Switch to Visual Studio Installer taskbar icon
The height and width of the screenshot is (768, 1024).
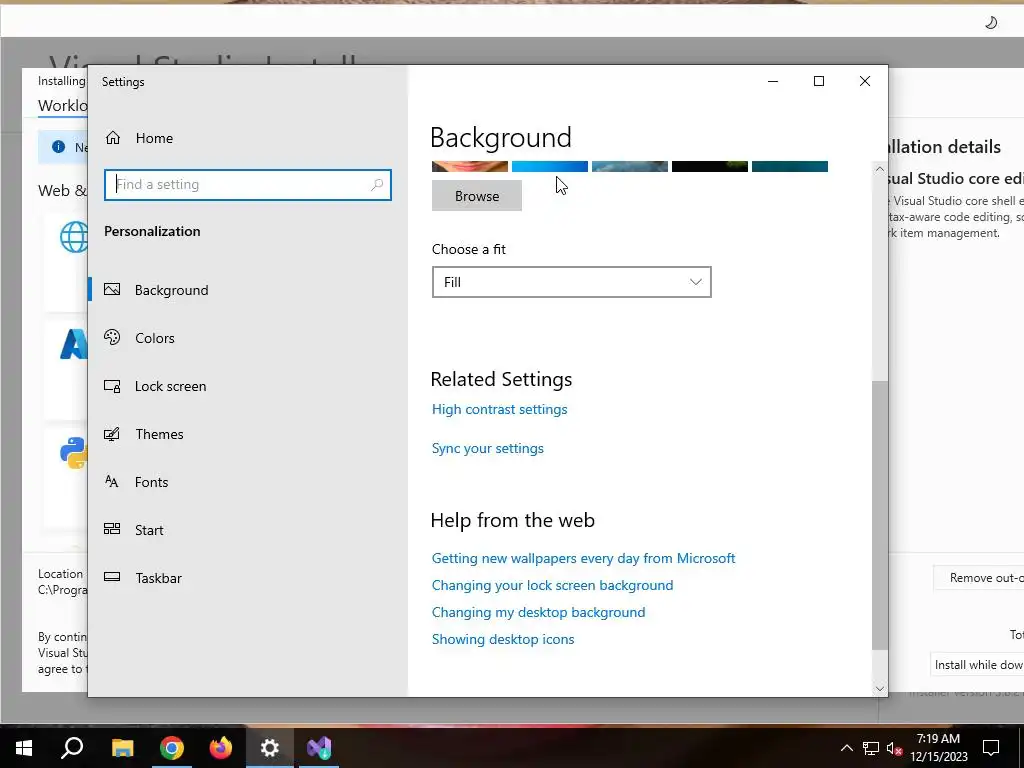coord(319,747)
